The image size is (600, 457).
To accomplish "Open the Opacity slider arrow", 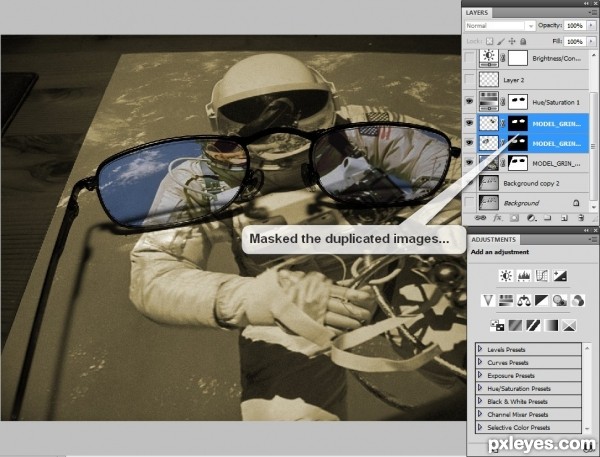I will point(592,25).
